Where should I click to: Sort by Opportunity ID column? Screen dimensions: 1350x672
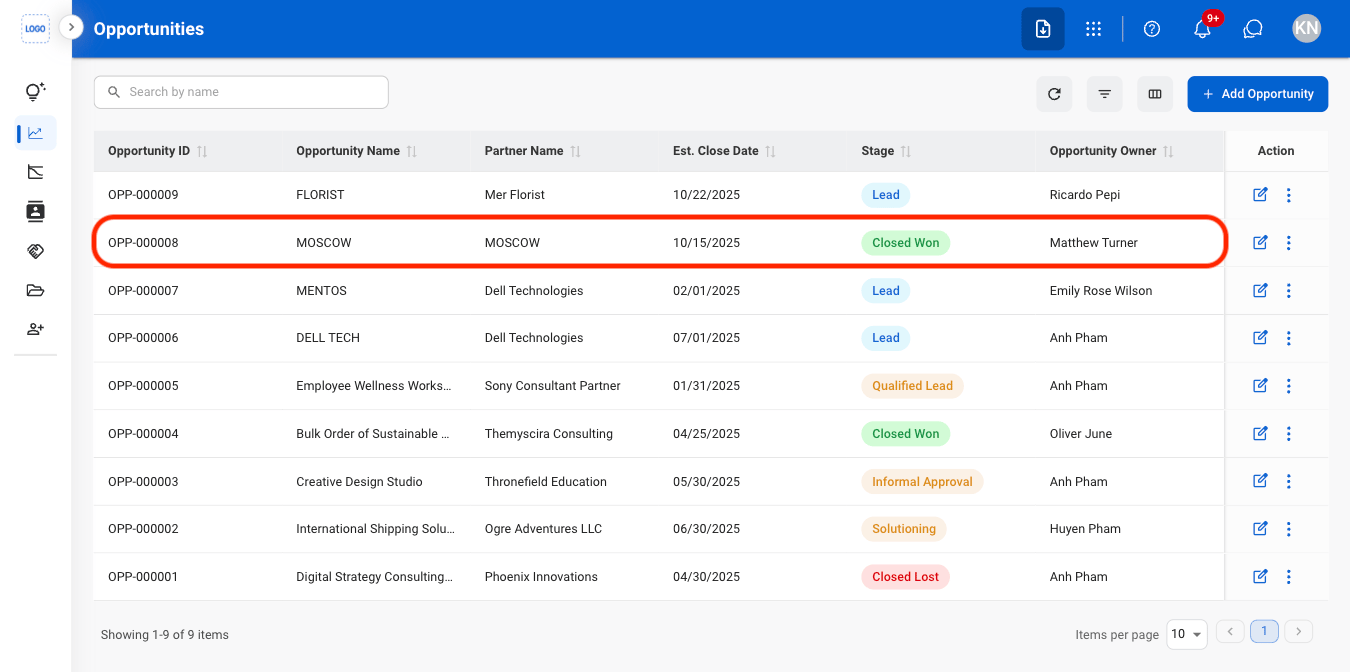click(x=202, y=151)
